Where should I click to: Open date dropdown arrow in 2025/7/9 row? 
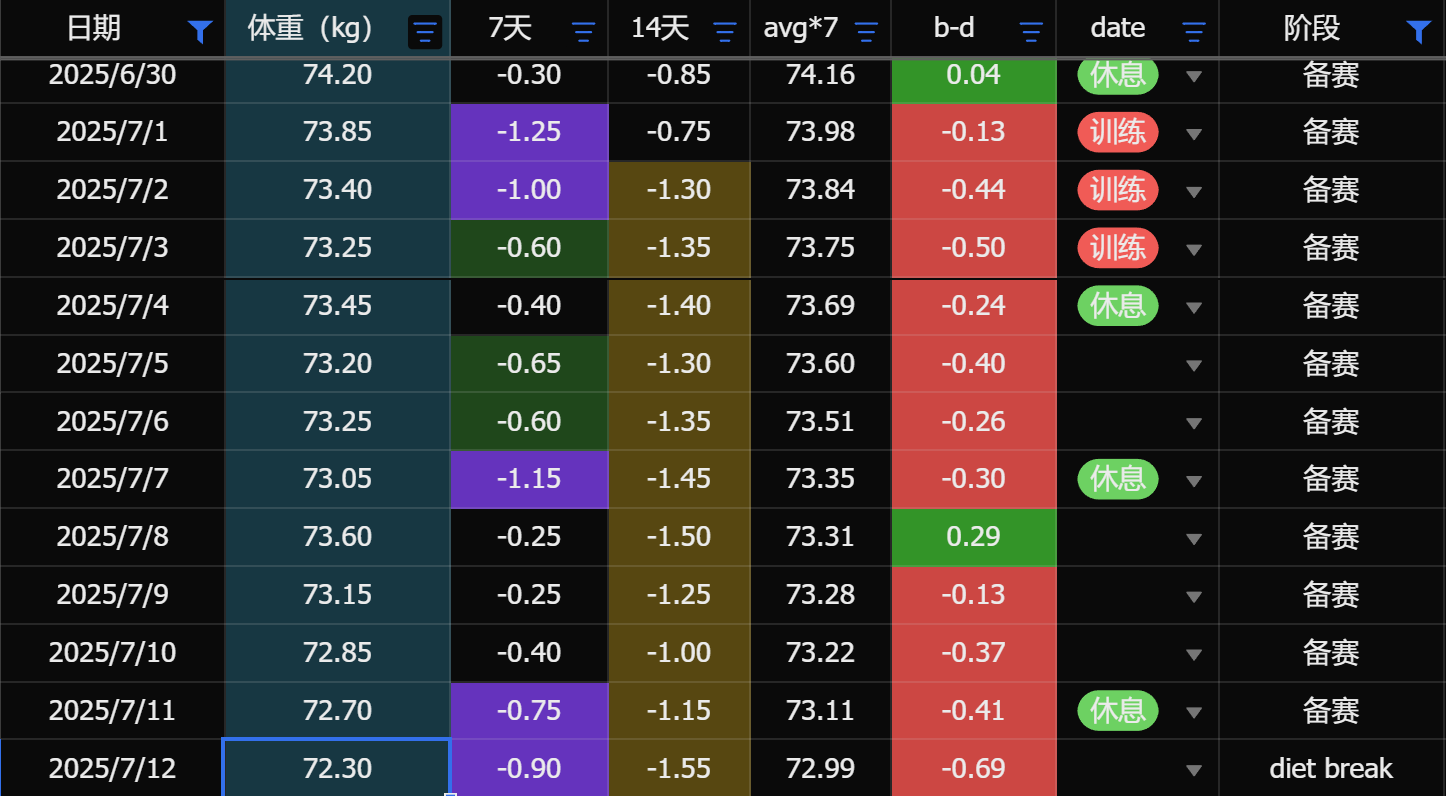[1193, 597]
